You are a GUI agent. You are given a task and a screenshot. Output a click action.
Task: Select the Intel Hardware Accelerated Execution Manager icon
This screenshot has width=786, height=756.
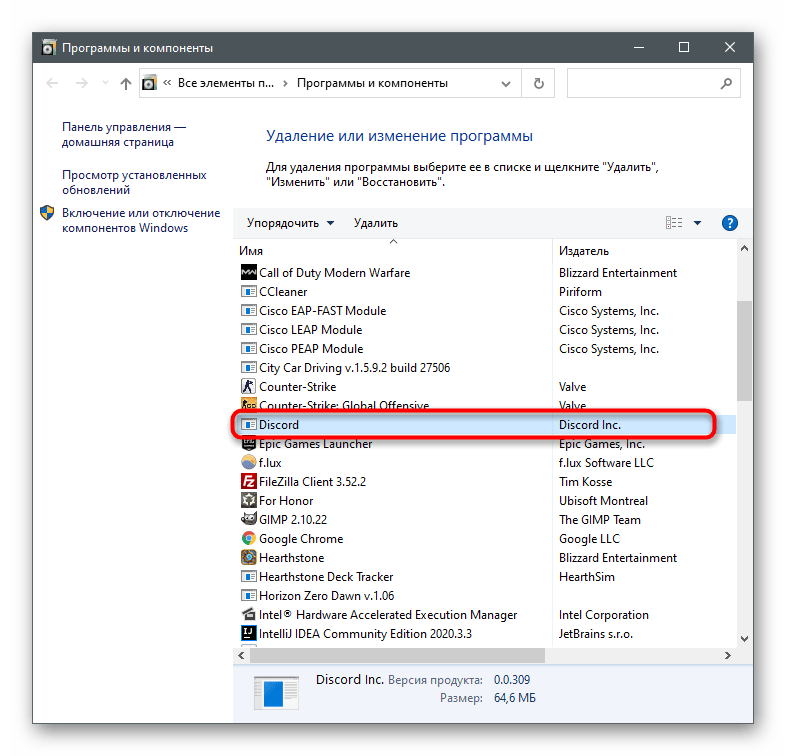coord(249,614)
